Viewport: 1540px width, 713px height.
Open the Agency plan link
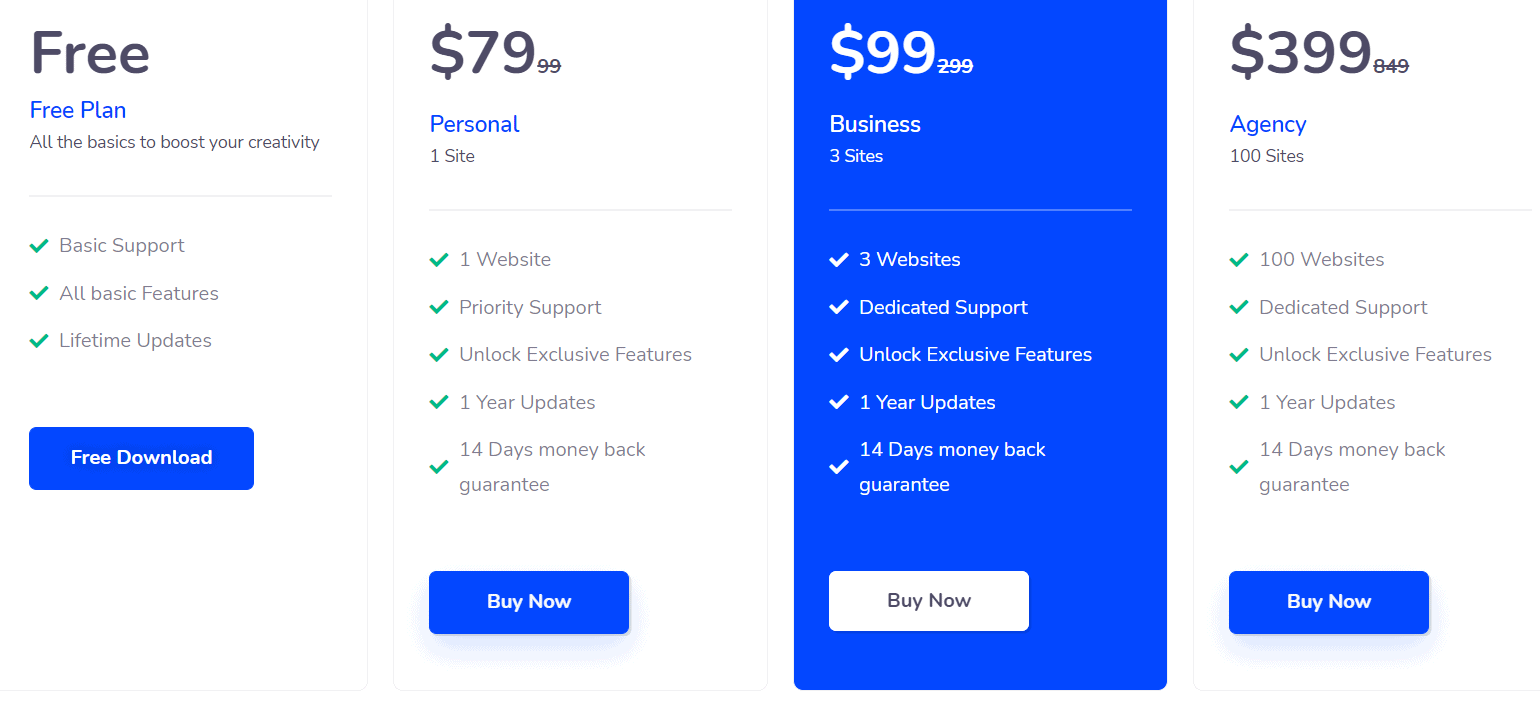pos(1268,124)
